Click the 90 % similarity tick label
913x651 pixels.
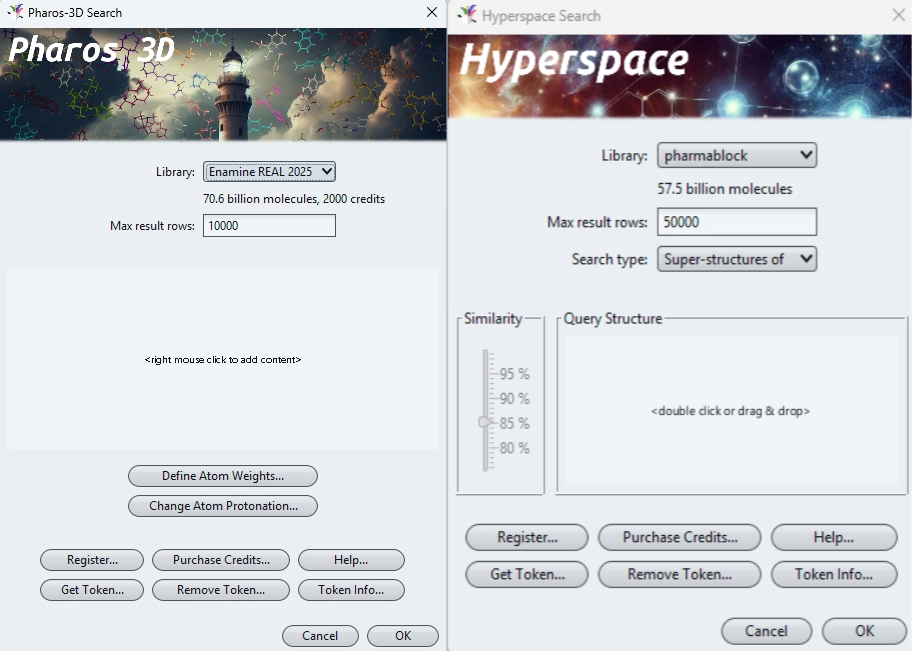514,399
